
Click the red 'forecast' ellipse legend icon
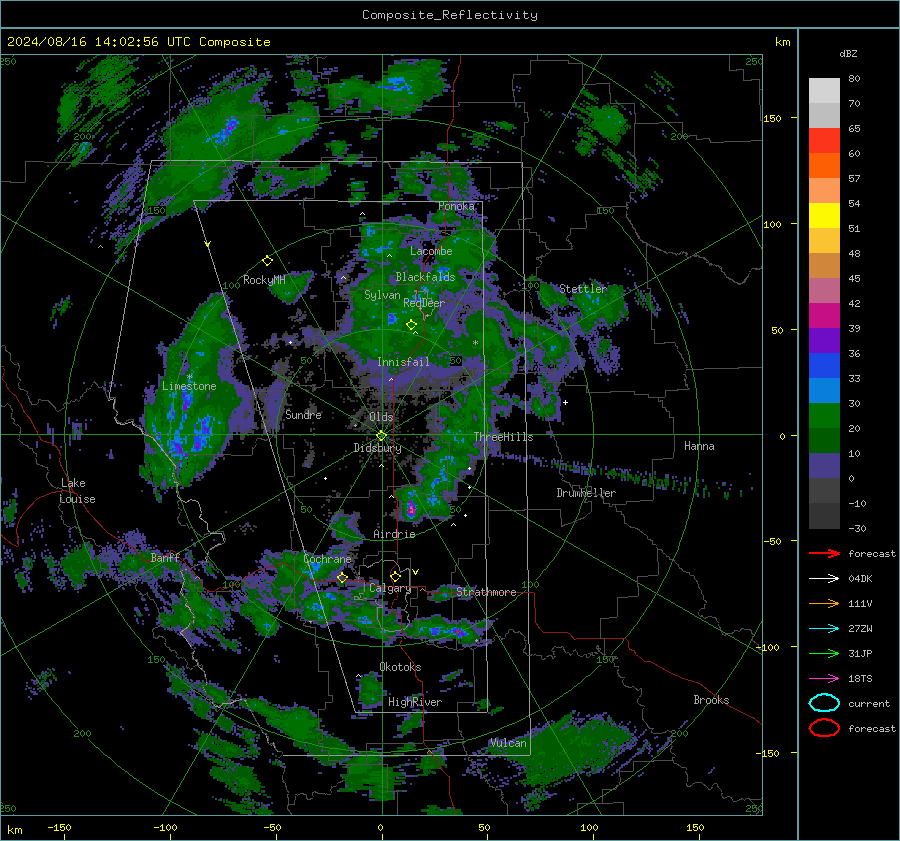[824, 728]
